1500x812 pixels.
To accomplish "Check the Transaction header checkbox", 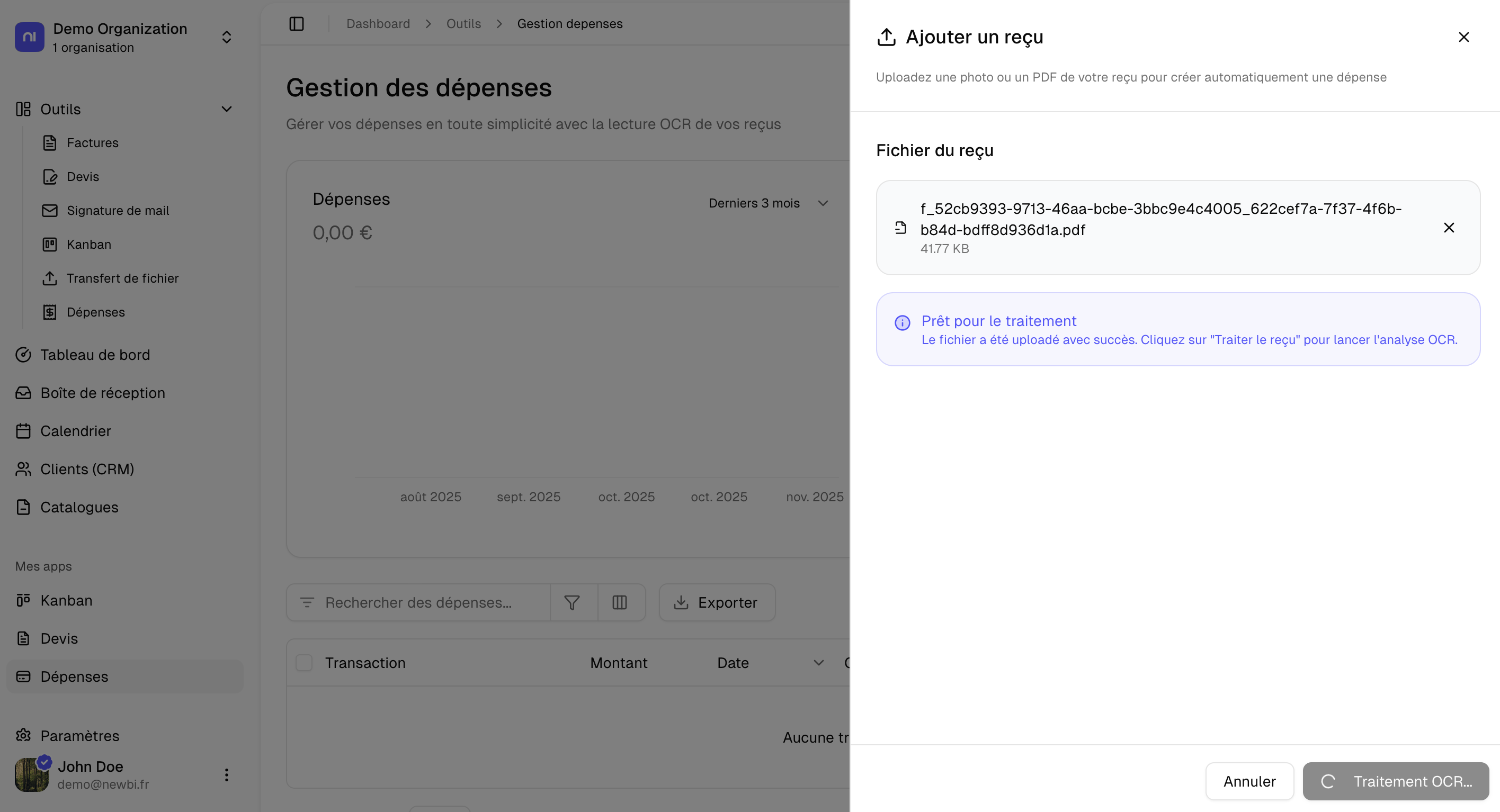I will coord(304,662).
